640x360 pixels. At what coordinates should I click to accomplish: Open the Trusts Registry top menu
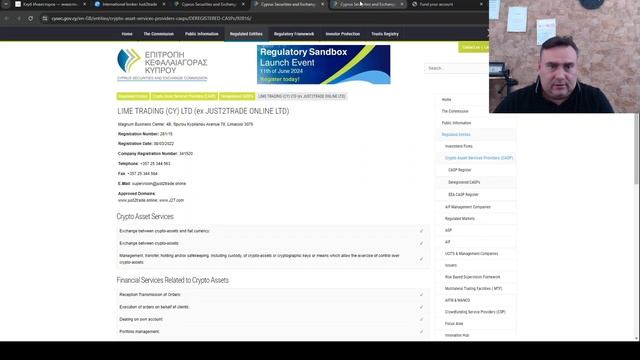pyautogui.click(x=385, y=34)
